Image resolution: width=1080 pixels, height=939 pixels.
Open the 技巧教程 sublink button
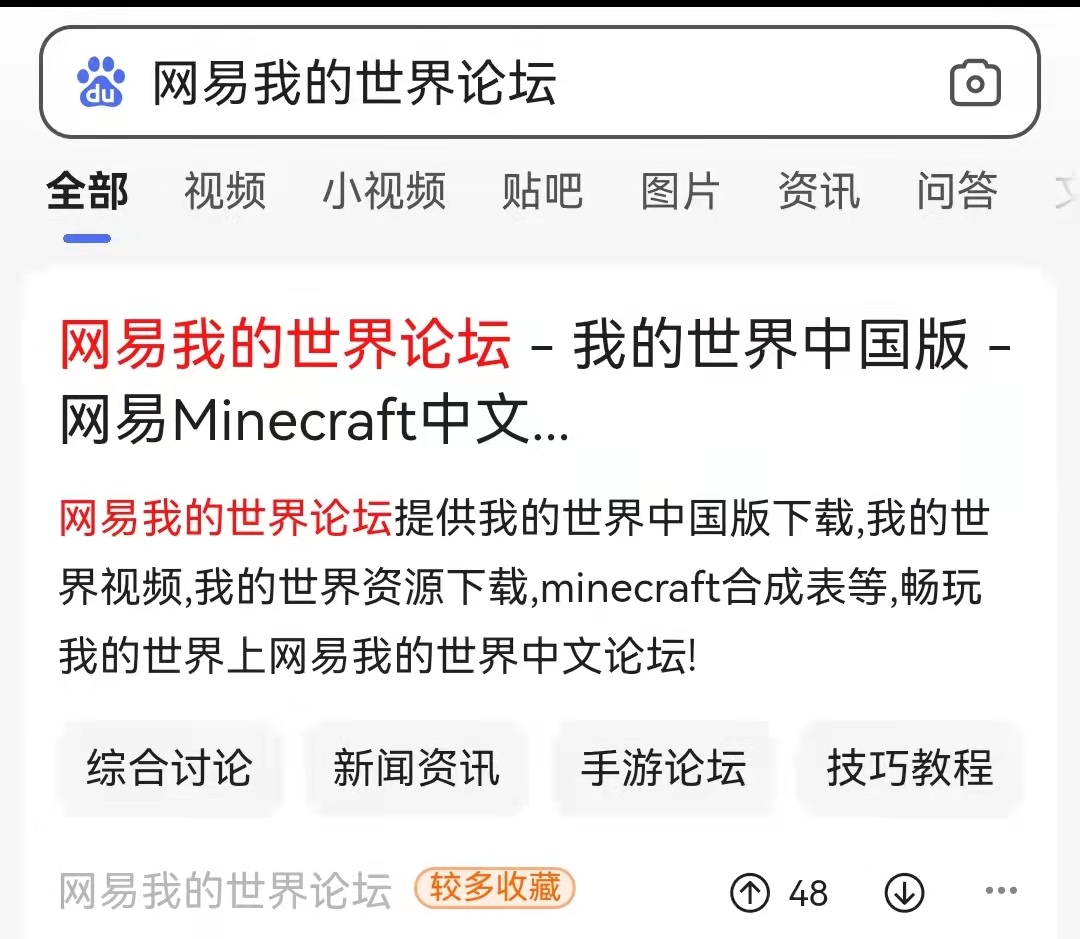point(910,767)
